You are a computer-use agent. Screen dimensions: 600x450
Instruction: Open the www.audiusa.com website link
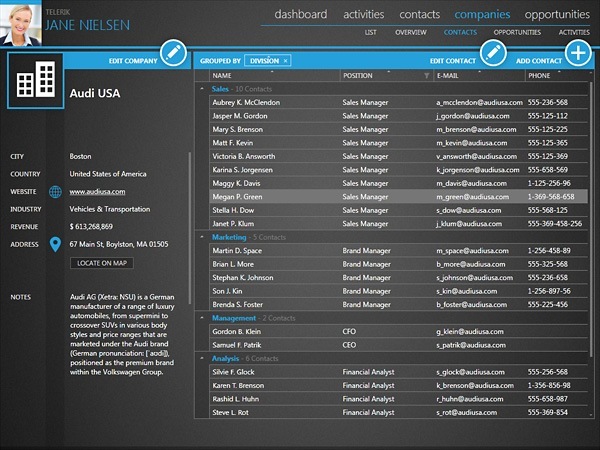pos(97,191)
